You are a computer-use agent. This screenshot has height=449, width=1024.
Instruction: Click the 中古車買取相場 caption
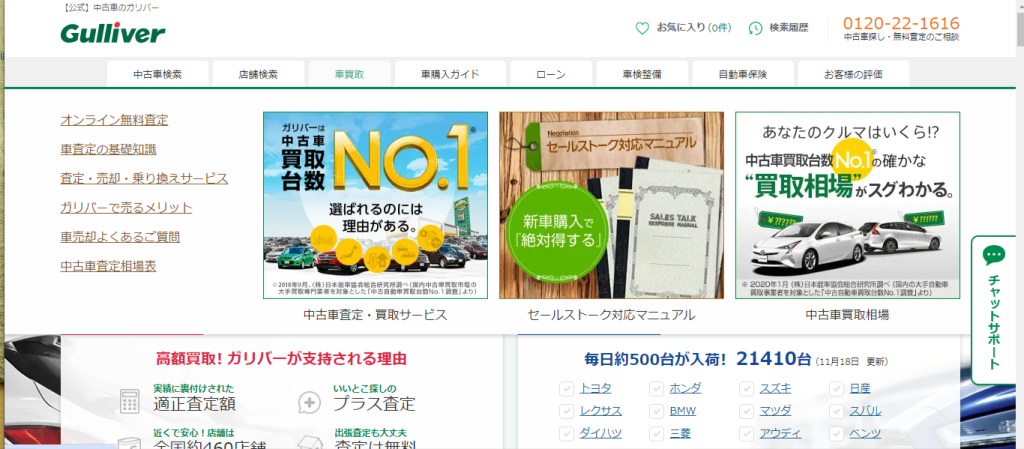click(847, 315)
